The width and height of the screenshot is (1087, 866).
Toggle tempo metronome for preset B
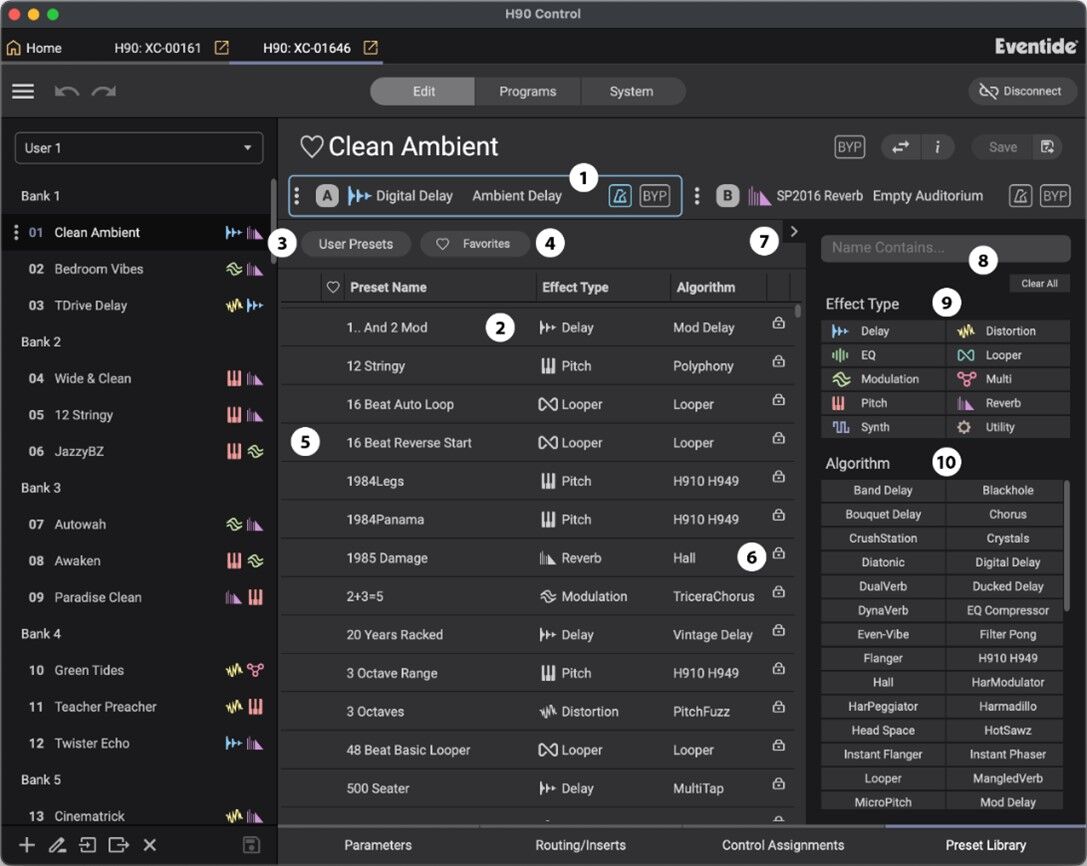pos(1020,196)
